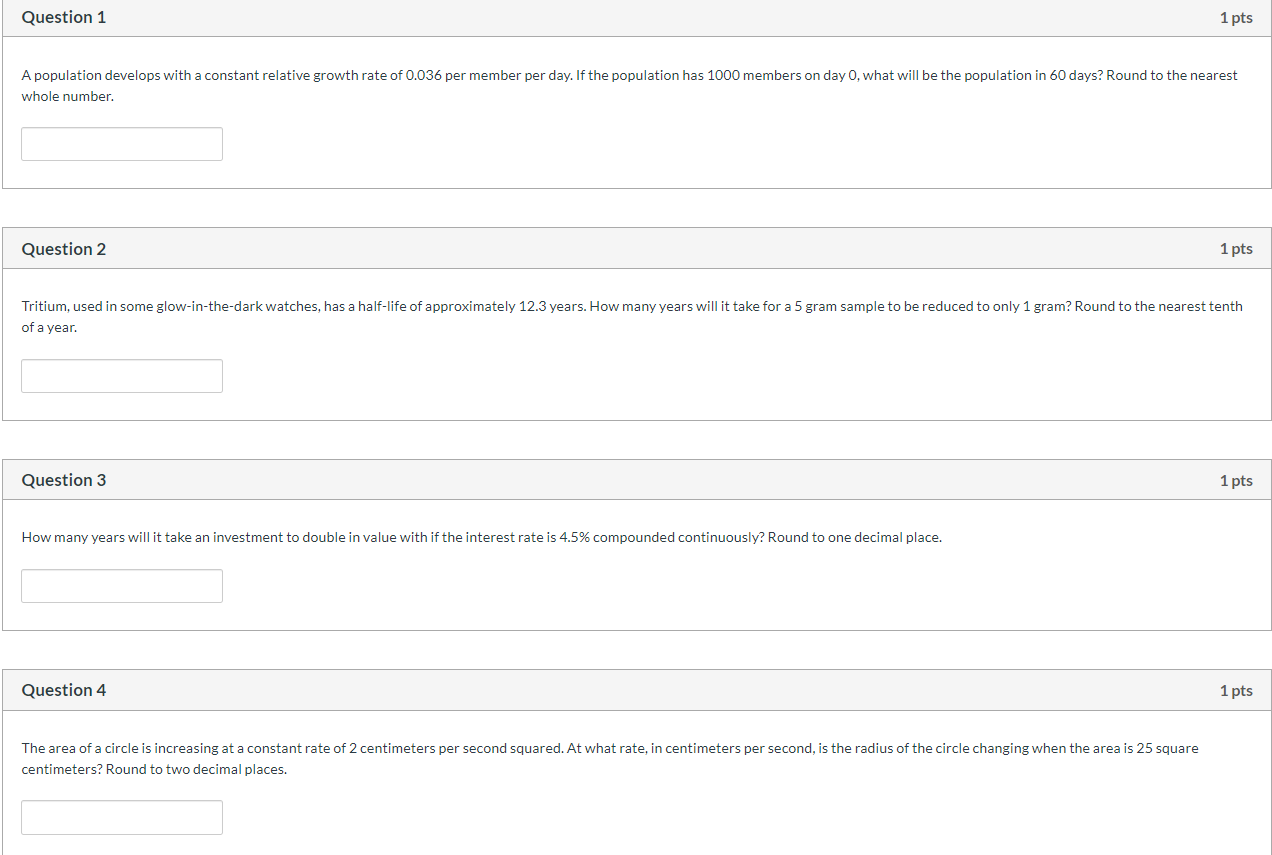This screenshot has width=1272, height=855.
Task: Click the 4.5% interest rate value
Action: tap(574, 538)
